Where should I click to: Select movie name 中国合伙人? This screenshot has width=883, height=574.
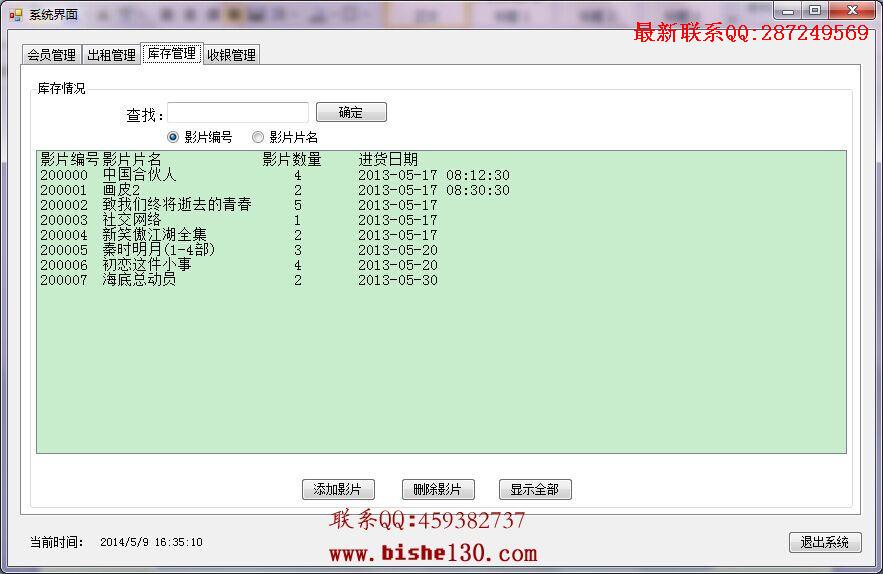pyautogui.click(x=139, y=175)
